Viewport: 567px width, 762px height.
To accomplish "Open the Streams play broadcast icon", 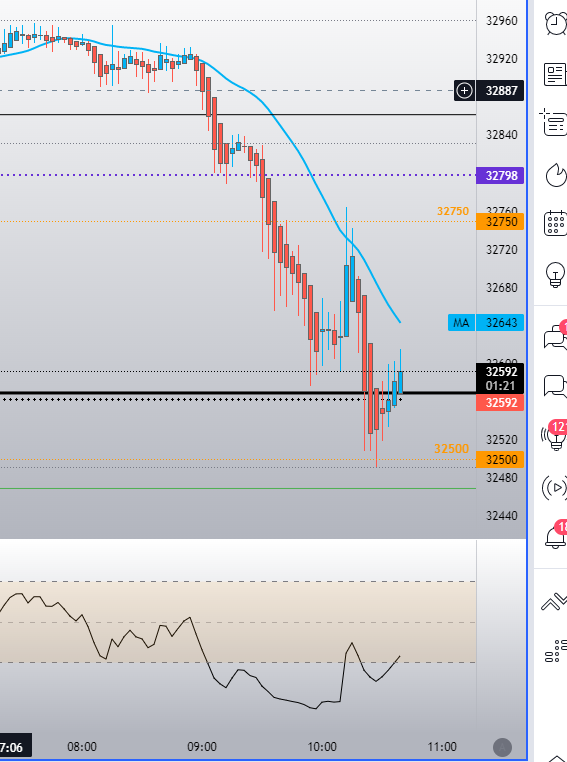I will click(555, 487).
